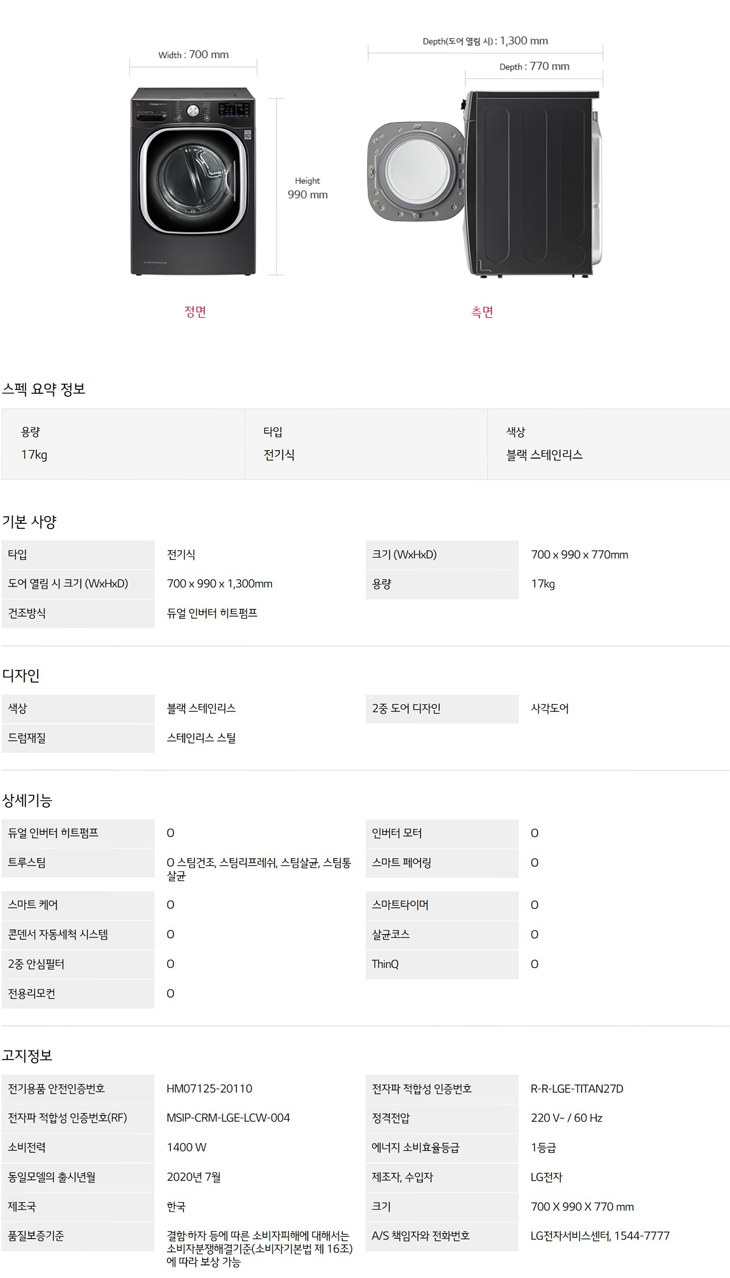Select the 타입 전기식 summary cell

click(365, 443)
